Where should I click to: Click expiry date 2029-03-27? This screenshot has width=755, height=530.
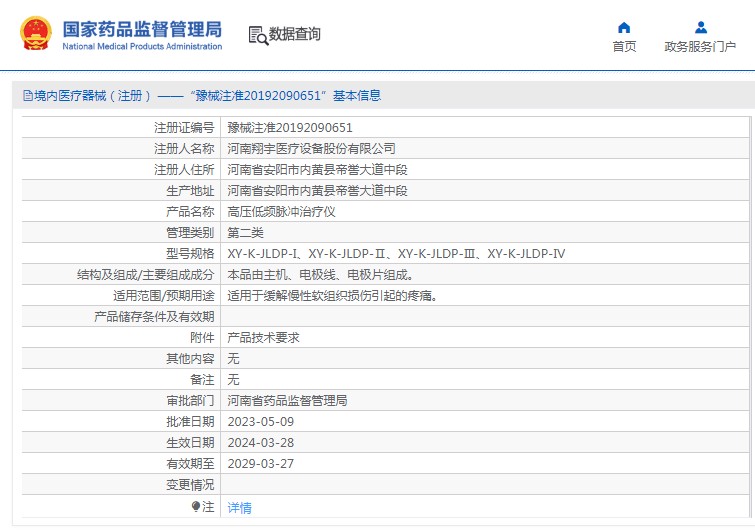[x=260, y=464]
